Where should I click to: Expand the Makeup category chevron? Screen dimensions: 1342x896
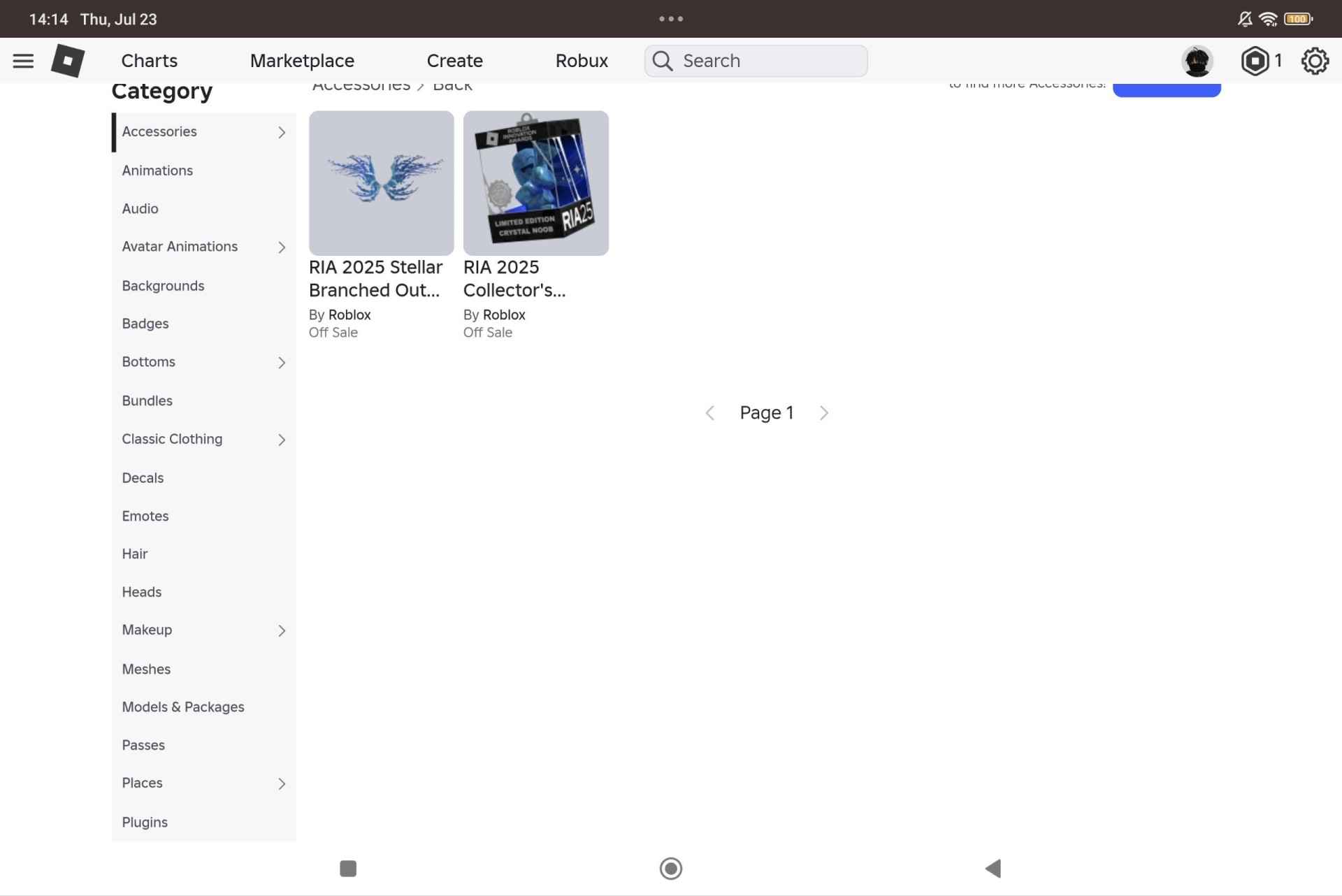pos(282,631)
